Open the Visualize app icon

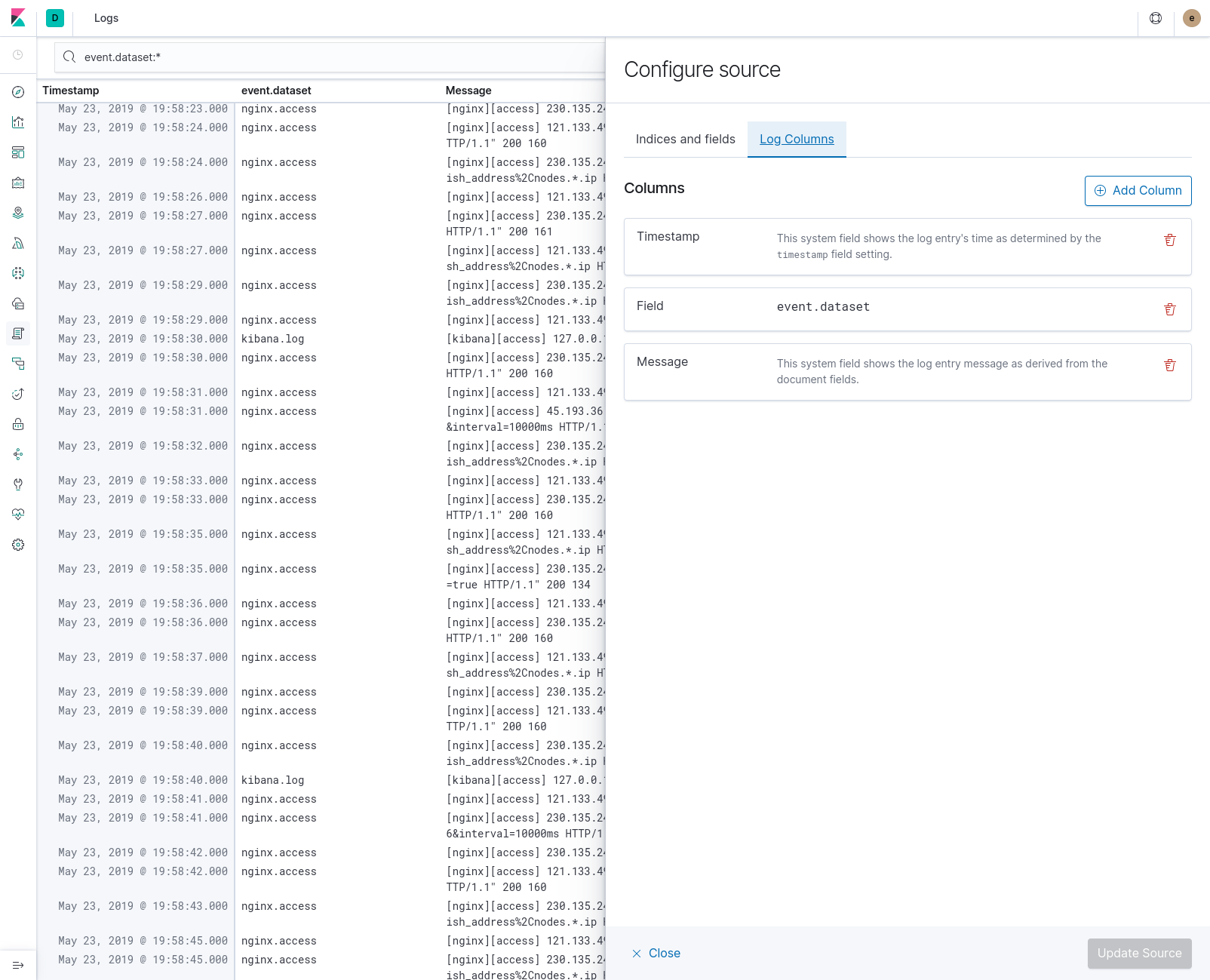tap(18, 122)
